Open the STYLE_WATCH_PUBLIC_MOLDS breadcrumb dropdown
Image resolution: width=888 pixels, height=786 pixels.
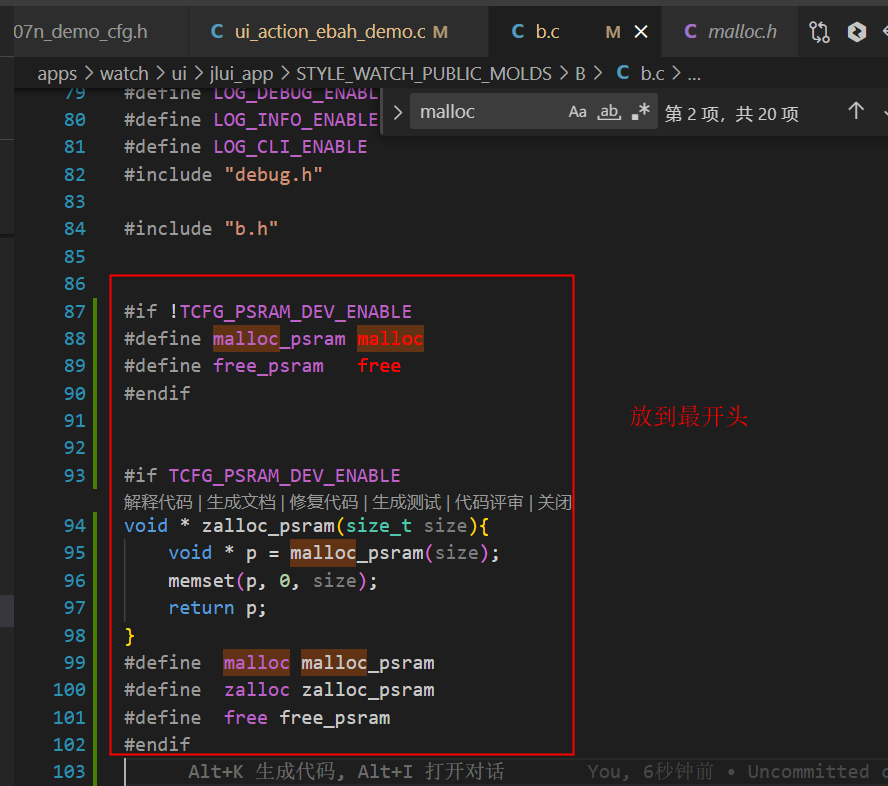[424, 74]
